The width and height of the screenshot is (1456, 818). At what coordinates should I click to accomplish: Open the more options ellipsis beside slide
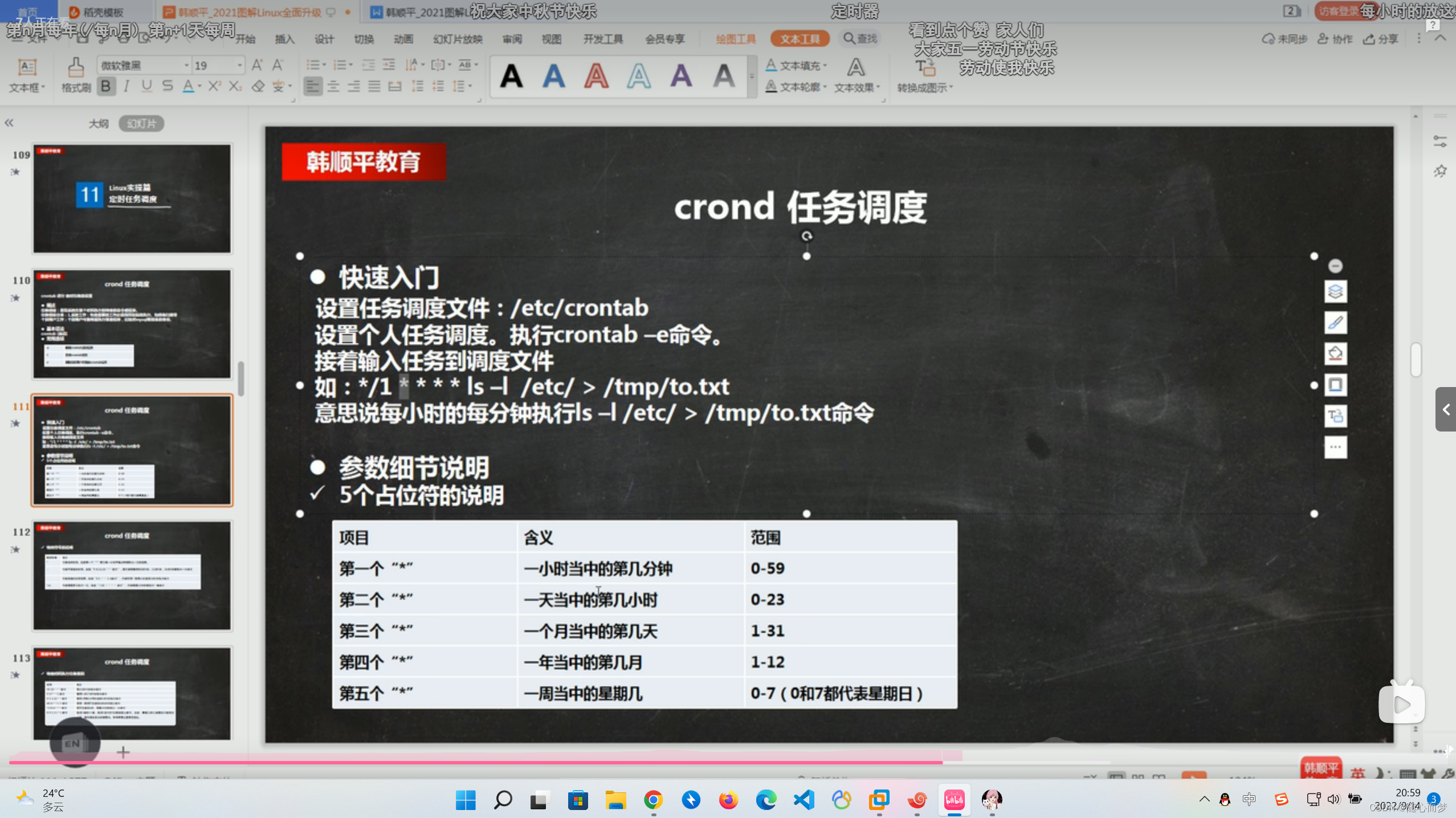(1335, 447)
